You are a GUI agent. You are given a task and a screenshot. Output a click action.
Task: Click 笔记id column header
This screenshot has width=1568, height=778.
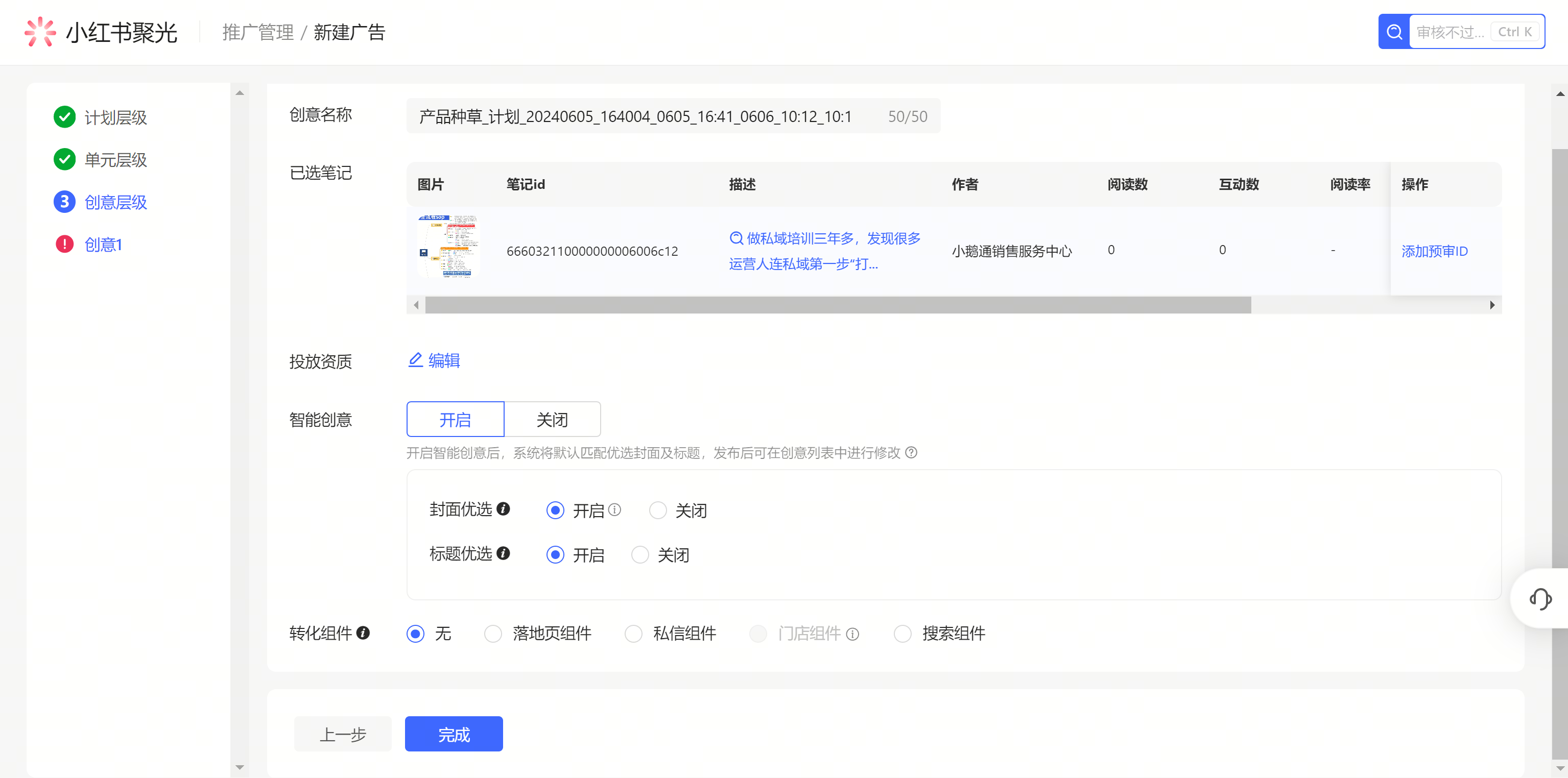pos(526,184)
